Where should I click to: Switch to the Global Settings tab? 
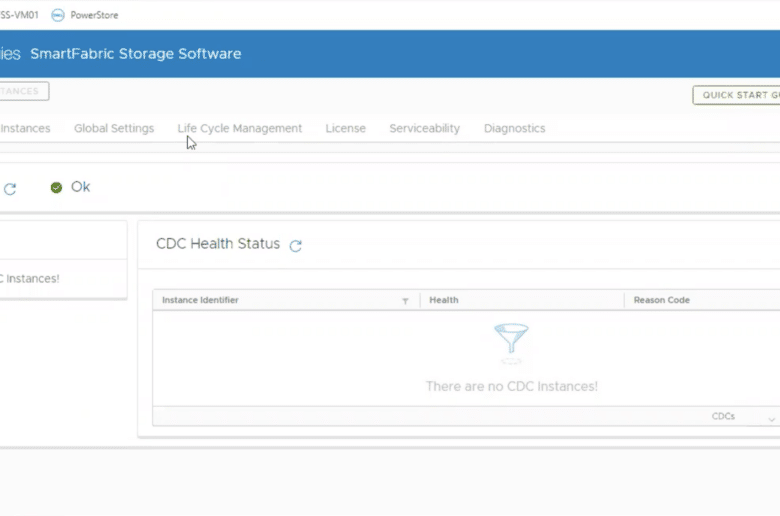pyautogui.click(x=114, y=128)
